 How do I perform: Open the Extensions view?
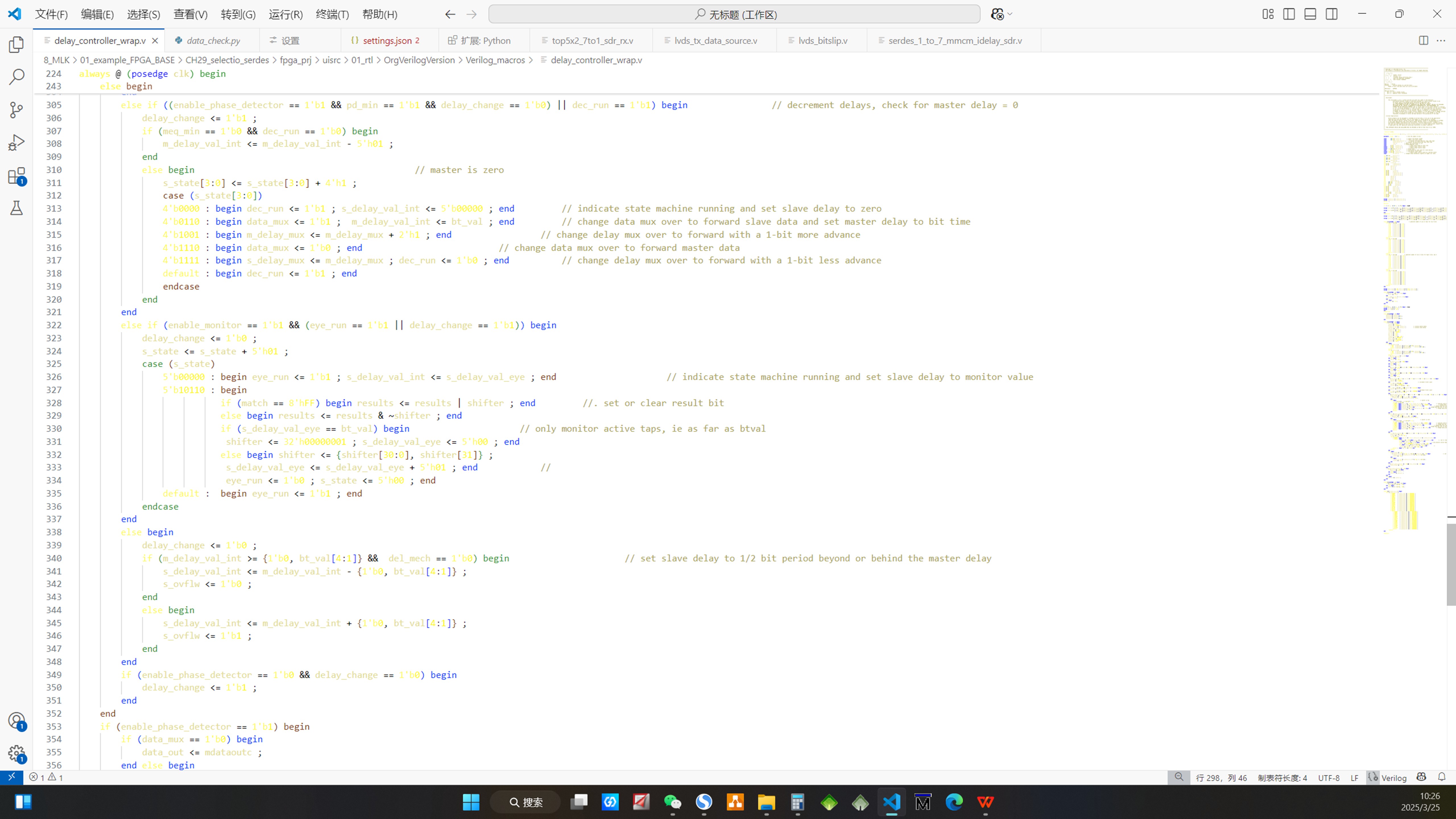[16, 176]
